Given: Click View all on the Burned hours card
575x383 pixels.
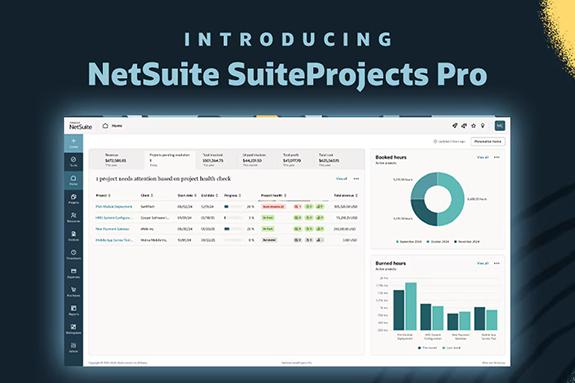Looking at the screenshot, I should pyautogui.click(x=483, y=263).
